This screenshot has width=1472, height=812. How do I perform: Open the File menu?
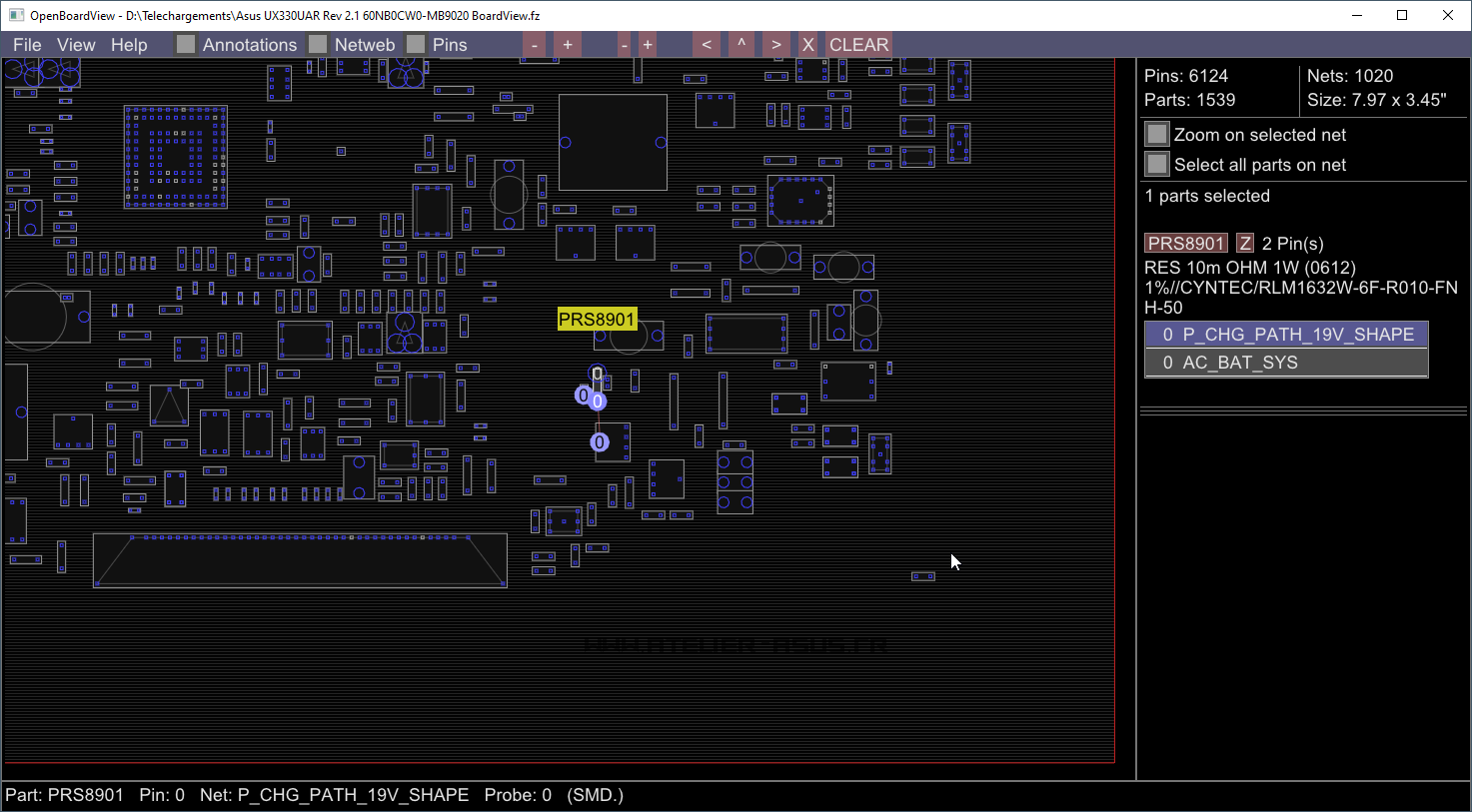27,45
